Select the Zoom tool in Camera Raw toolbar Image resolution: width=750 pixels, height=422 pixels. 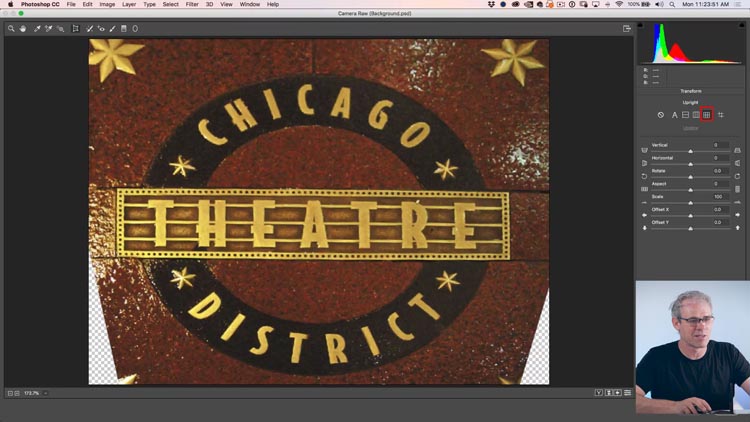tap(11, 29)
